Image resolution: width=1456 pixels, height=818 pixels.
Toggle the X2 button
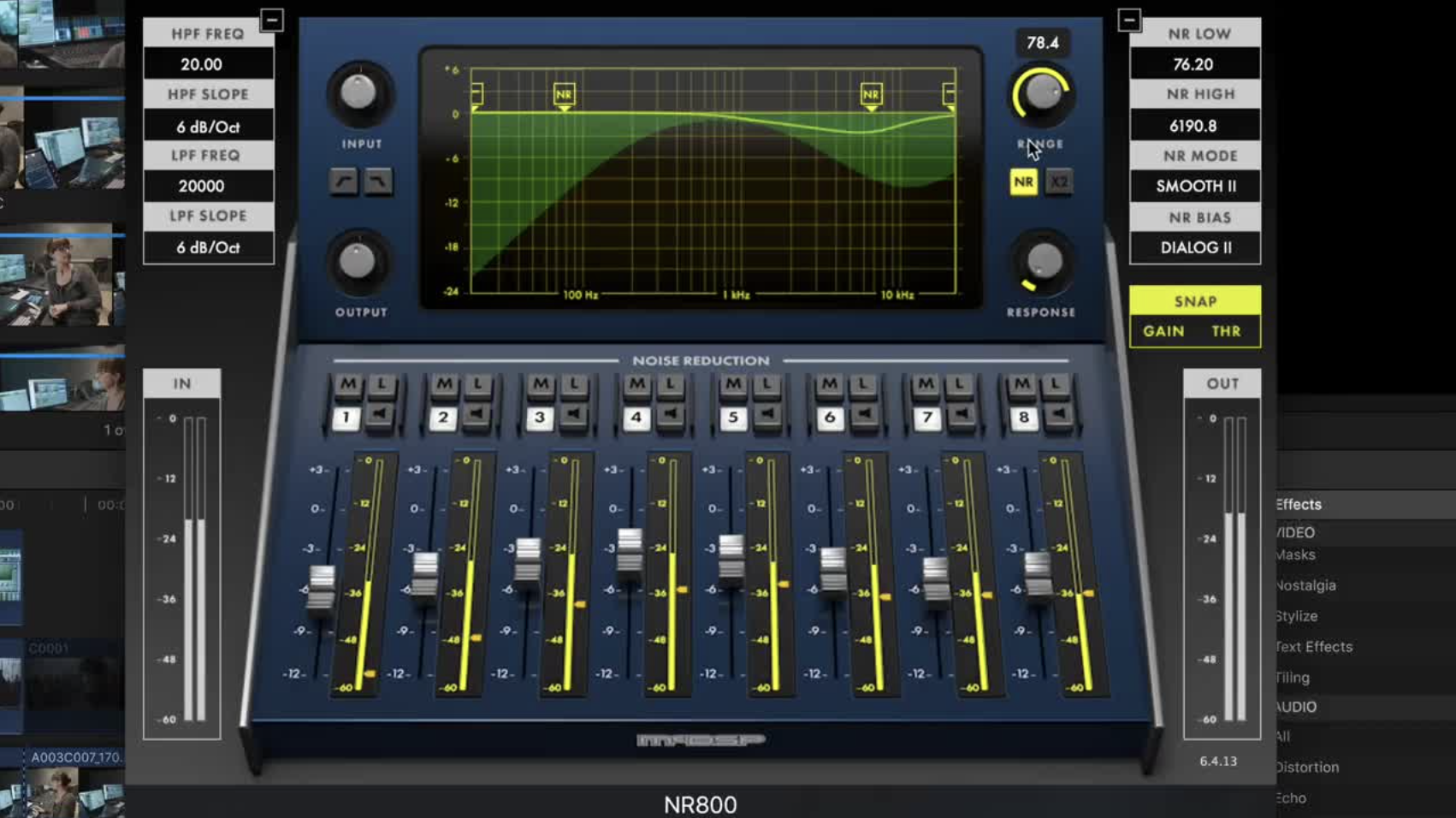(1059, 181)
